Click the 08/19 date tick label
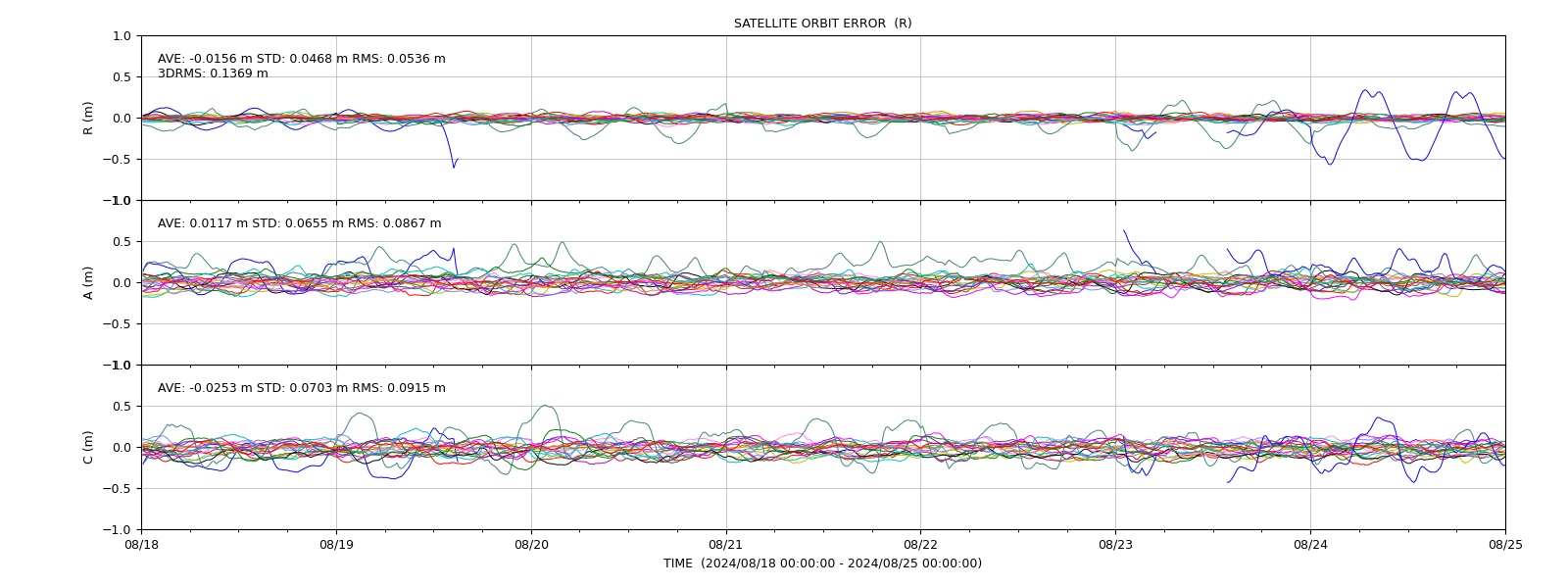This screenshot has height=588, width=1568. (336, 544)
